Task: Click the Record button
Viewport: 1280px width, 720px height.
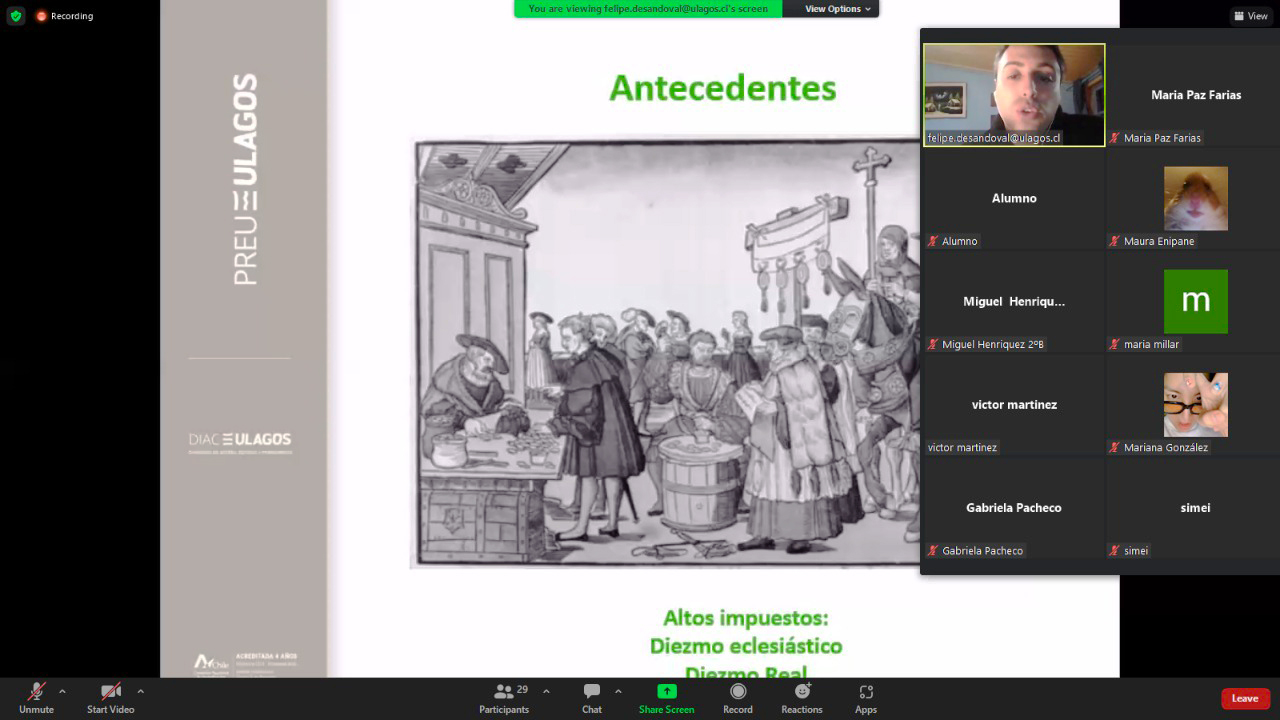Action: click(x=738, y=698)
